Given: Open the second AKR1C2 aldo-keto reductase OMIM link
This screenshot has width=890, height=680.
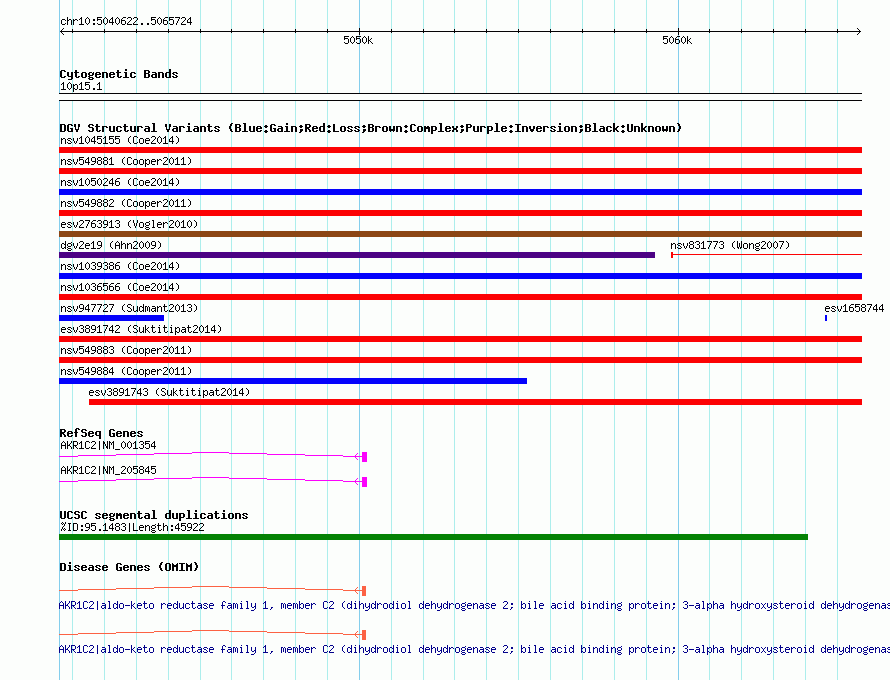Looking at the screenshot, I should (474, 649).
